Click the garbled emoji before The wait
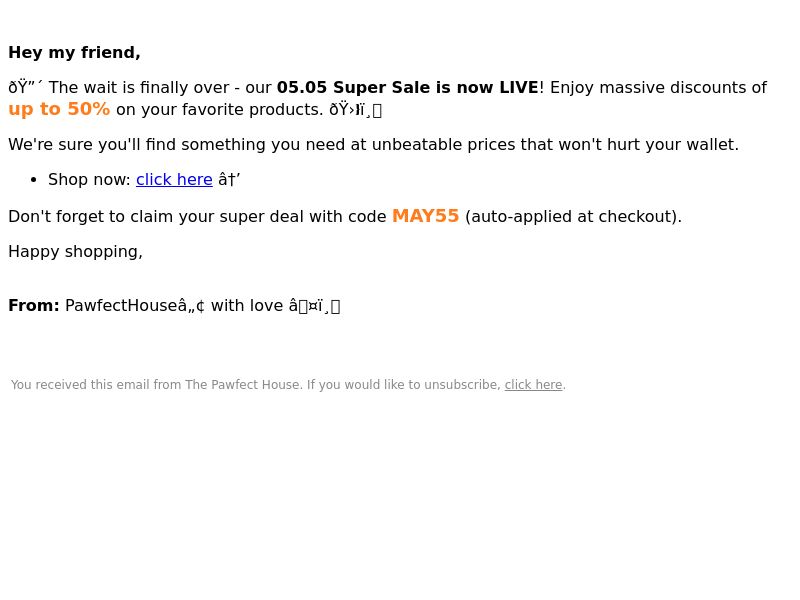This screenshot has height=600, width=800. point(26,87)
